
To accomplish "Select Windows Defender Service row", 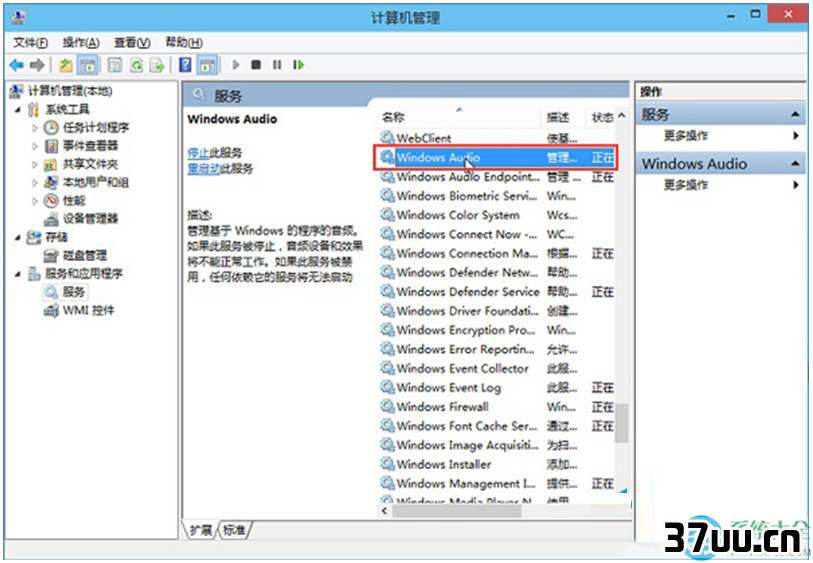I will [x=497, y=292].
